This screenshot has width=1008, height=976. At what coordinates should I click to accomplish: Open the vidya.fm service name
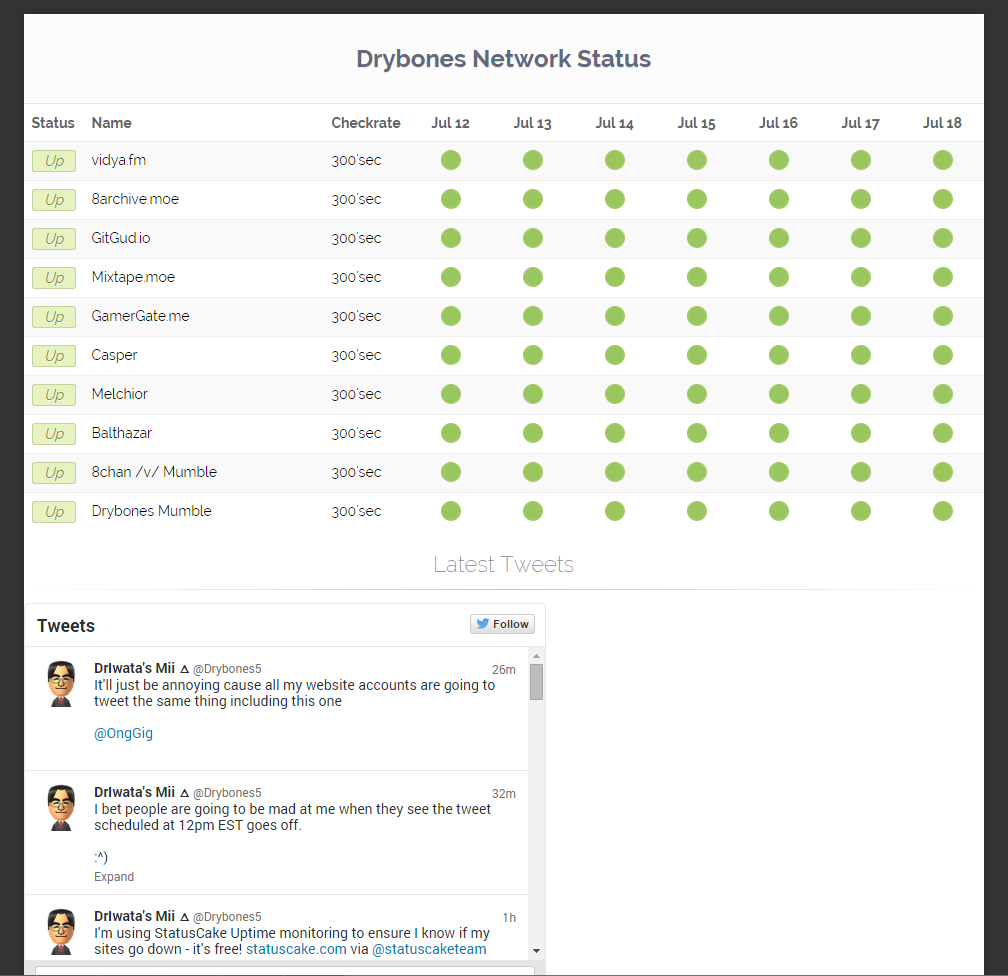[118, 160]
